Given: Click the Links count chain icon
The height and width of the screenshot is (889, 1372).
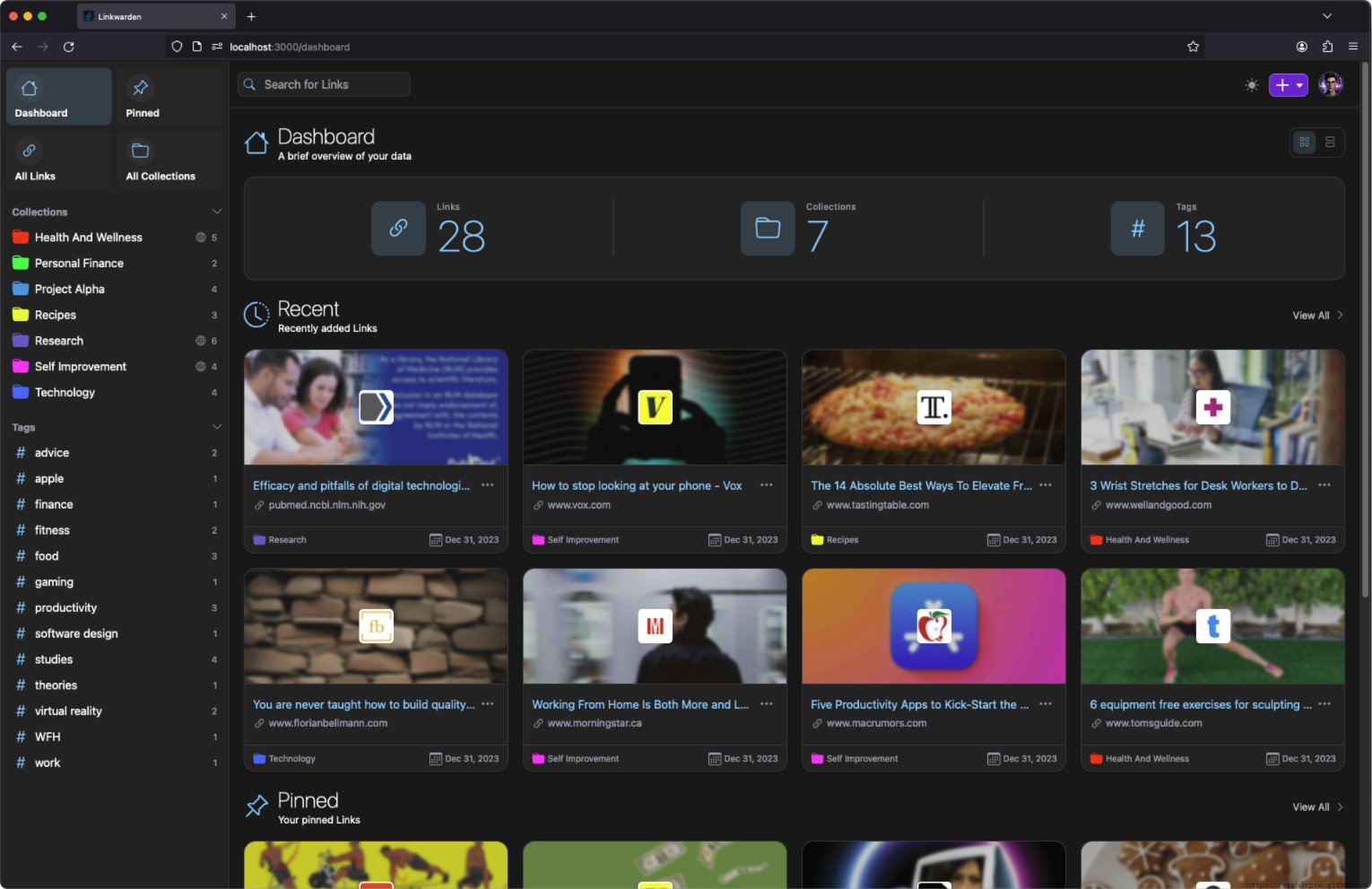Looking at the screenshot, I should click(x=398, y=229).
